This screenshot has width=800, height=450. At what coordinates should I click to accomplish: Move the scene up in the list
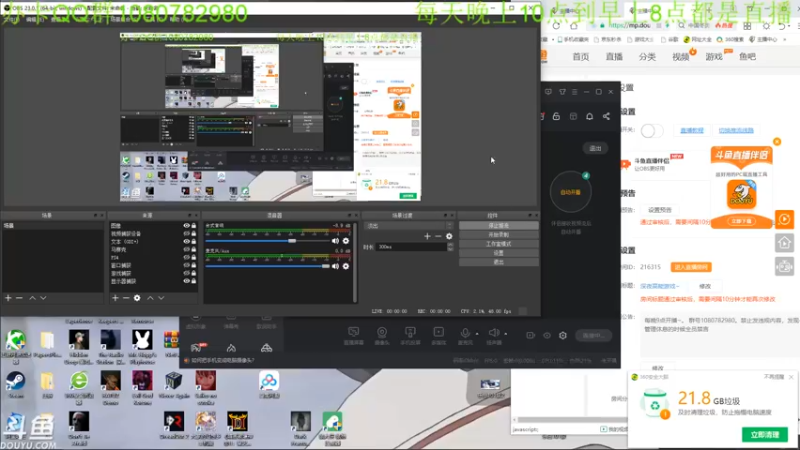pos(32,297)
